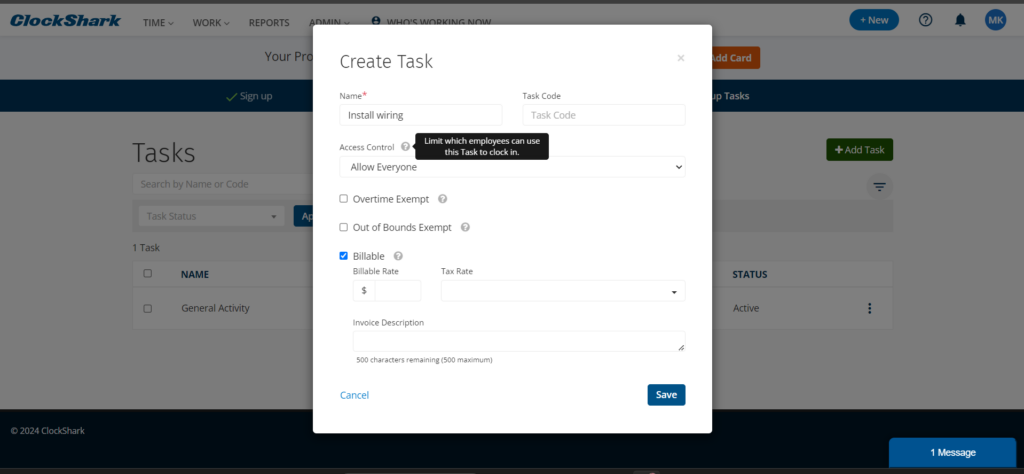Click the STATUS column header
Viewport: 1024px width, 474px height.
(750, 274)
